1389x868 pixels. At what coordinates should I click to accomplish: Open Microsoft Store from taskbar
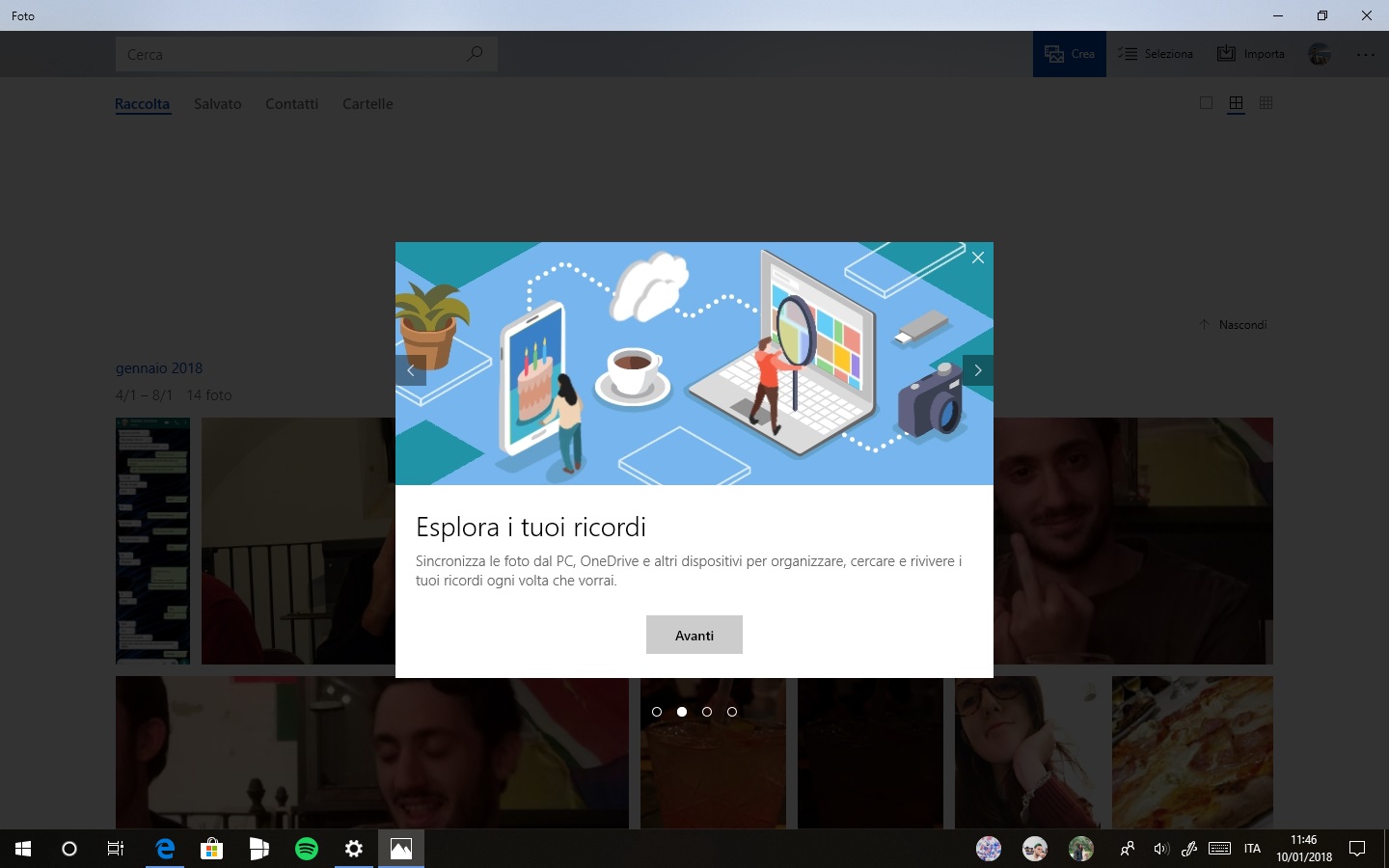211,849
